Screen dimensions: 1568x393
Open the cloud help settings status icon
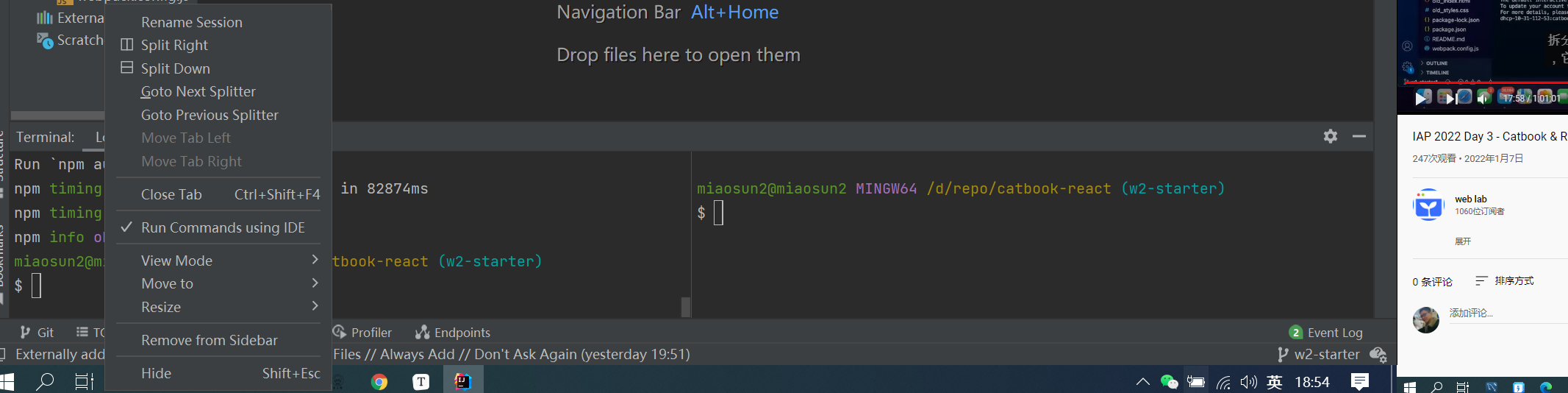[x=1378, y=355]
